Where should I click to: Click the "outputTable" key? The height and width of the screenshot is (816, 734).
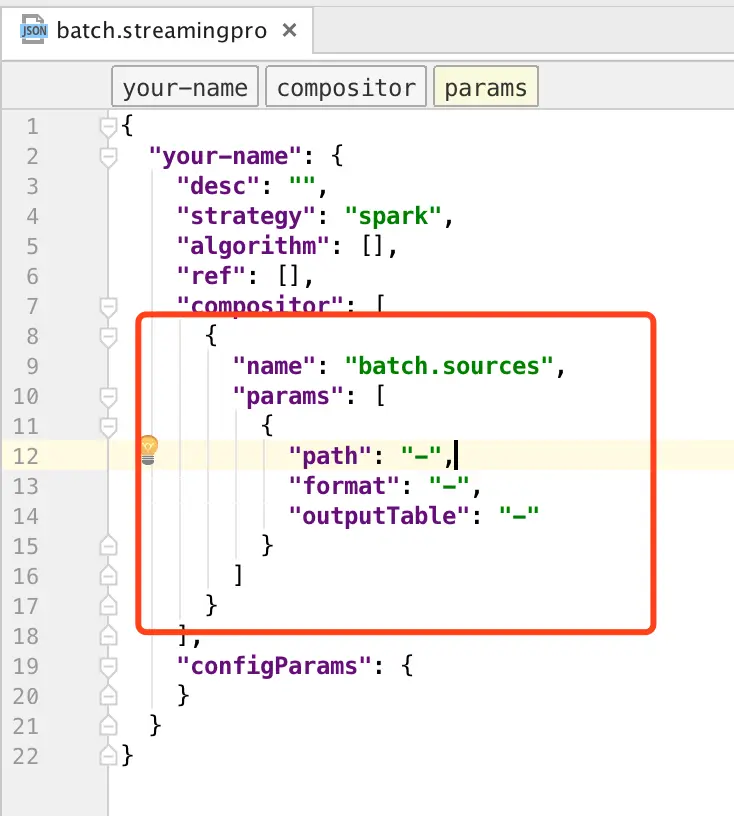pyautogui.click(x=380, y=516)
